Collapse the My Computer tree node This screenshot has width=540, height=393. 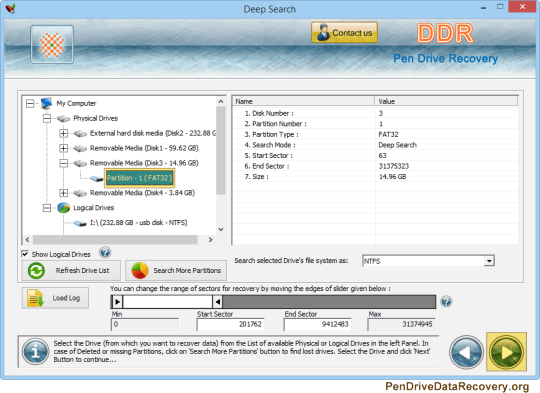coord(30,103)
